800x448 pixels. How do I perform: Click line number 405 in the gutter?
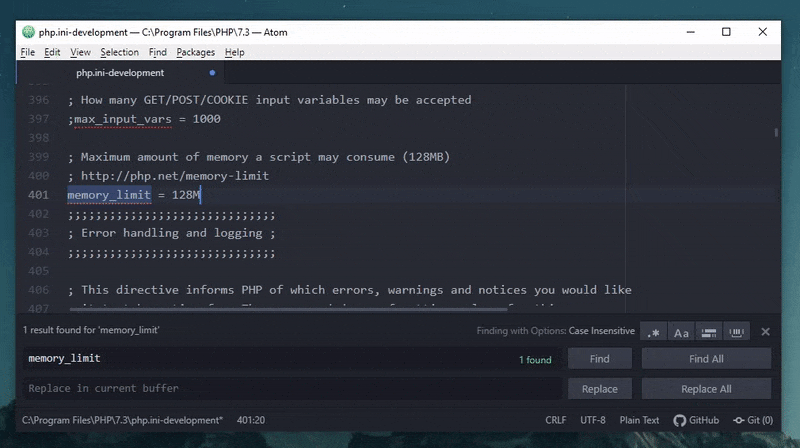click(x=38, y=271)
